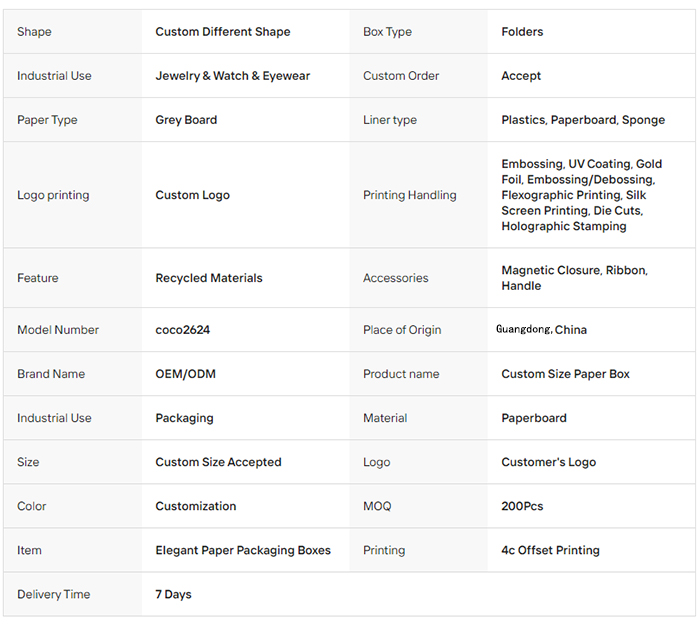Click 'Elegant Paper Packaging Boxes' item value
Image resolution: width=700 pixels, height=630 pixels.
tap(243, 550)
